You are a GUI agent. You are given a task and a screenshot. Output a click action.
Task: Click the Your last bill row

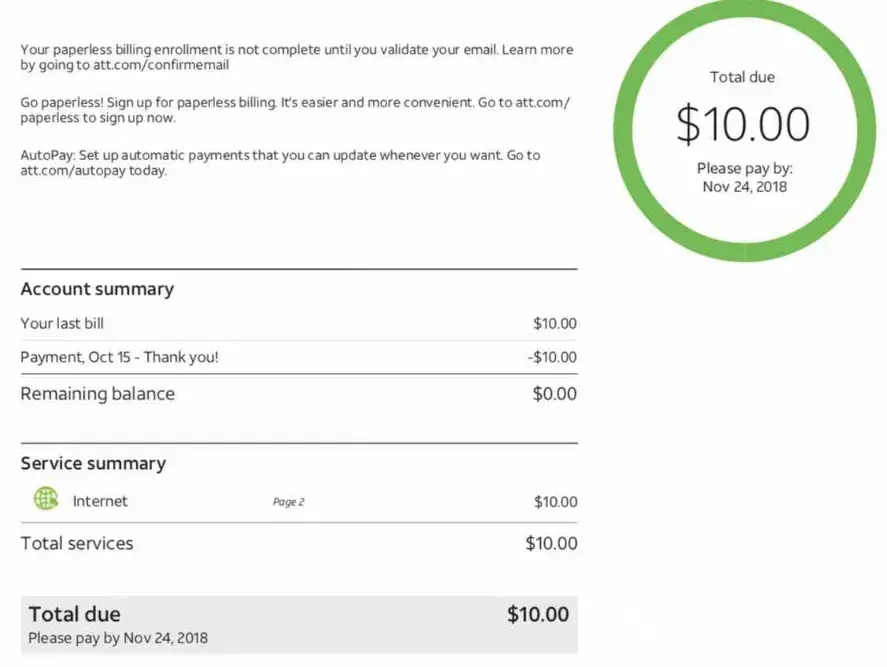point(62,323)
